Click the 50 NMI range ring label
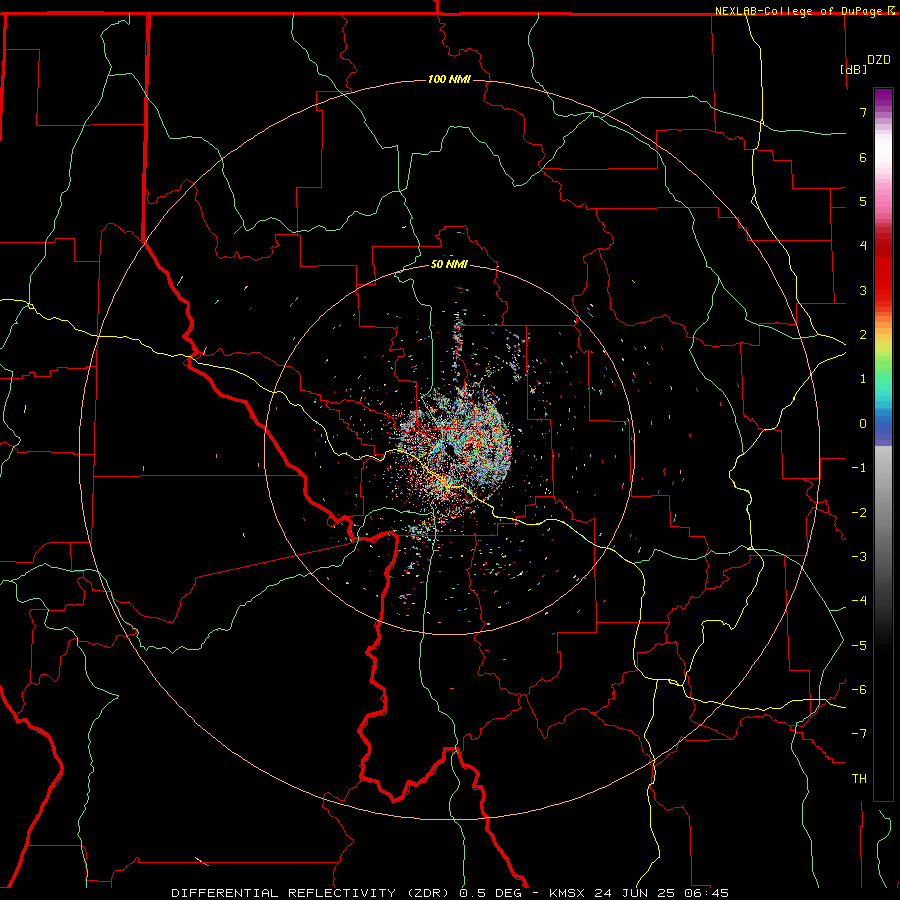 [x=449, y=264]
